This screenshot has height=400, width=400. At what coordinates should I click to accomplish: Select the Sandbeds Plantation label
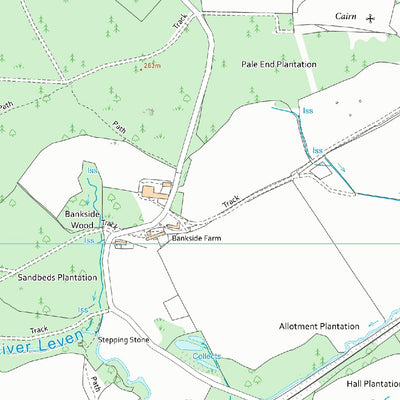tap(57, 277)
